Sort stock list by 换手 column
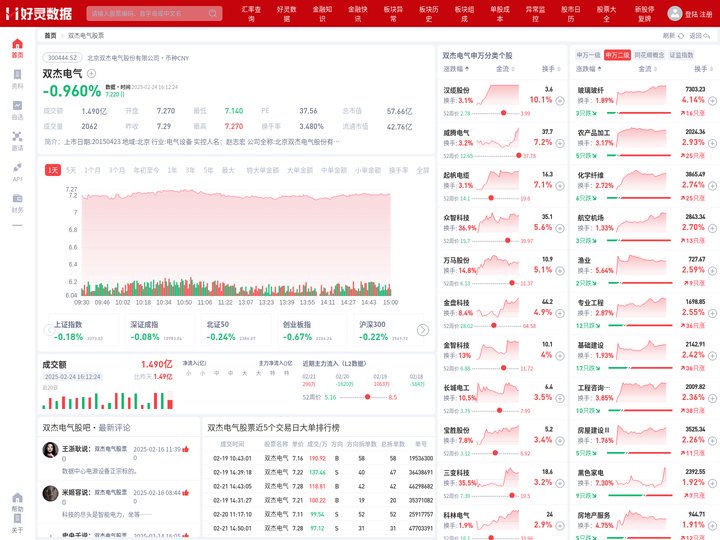Viewport: 720px width, 540px height. click(x=551, y=69)
